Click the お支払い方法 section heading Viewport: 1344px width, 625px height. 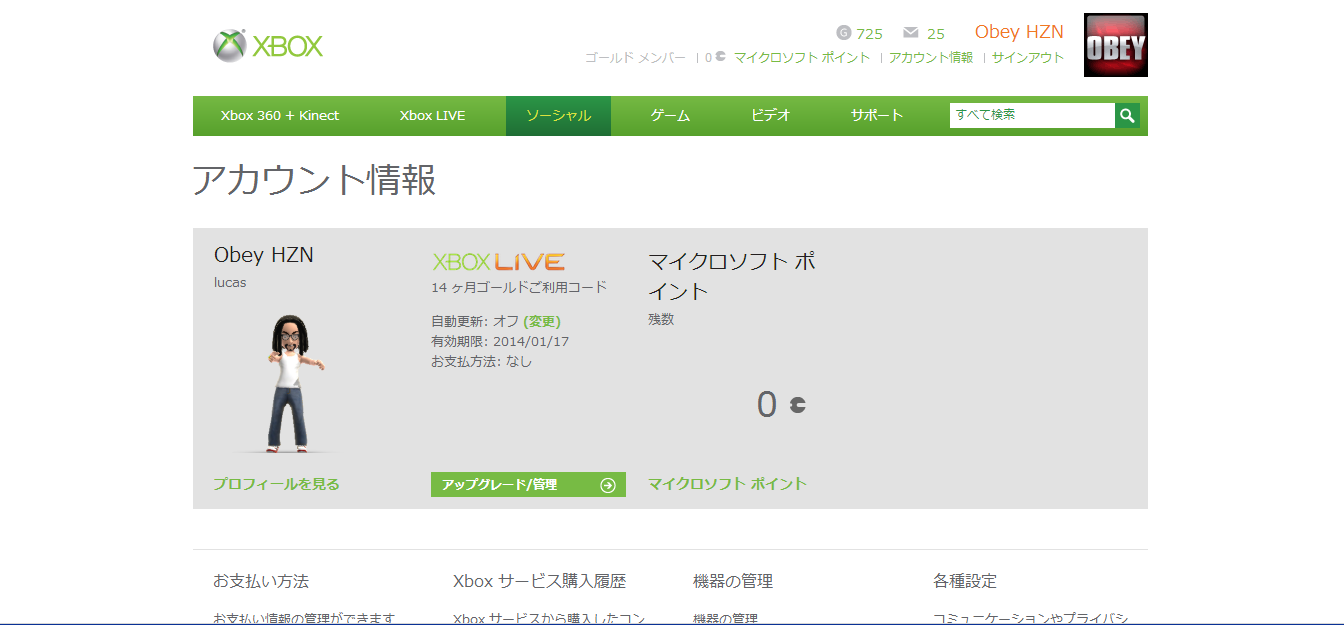pos(261,581)
